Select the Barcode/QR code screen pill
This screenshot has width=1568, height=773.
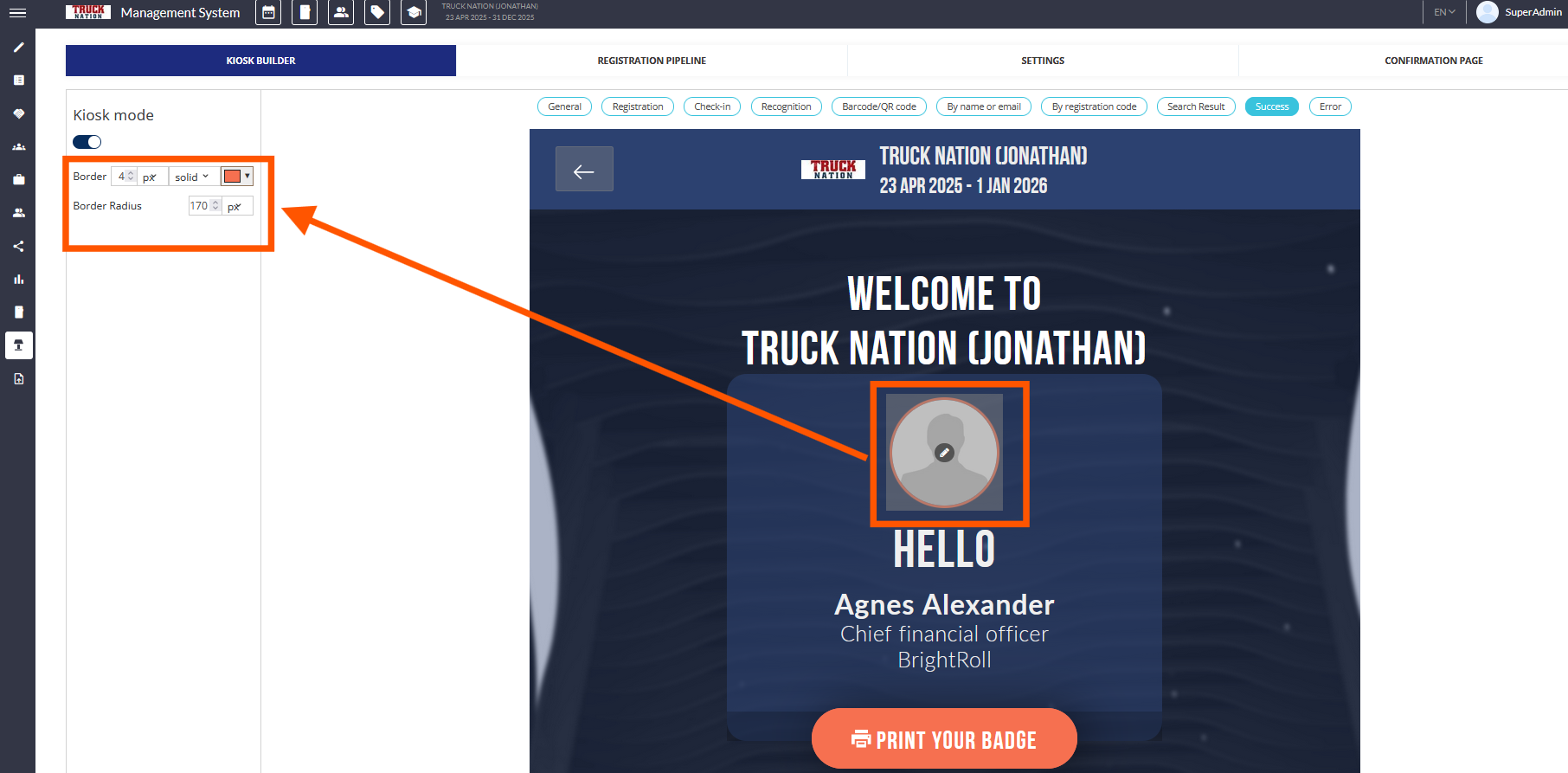point(878,106)
